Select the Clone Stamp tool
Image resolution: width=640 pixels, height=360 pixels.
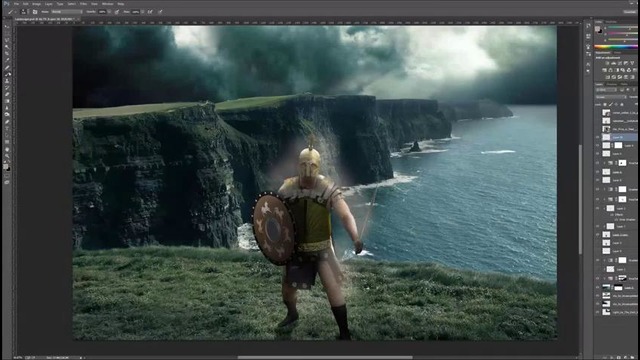[x=7, y=81]
